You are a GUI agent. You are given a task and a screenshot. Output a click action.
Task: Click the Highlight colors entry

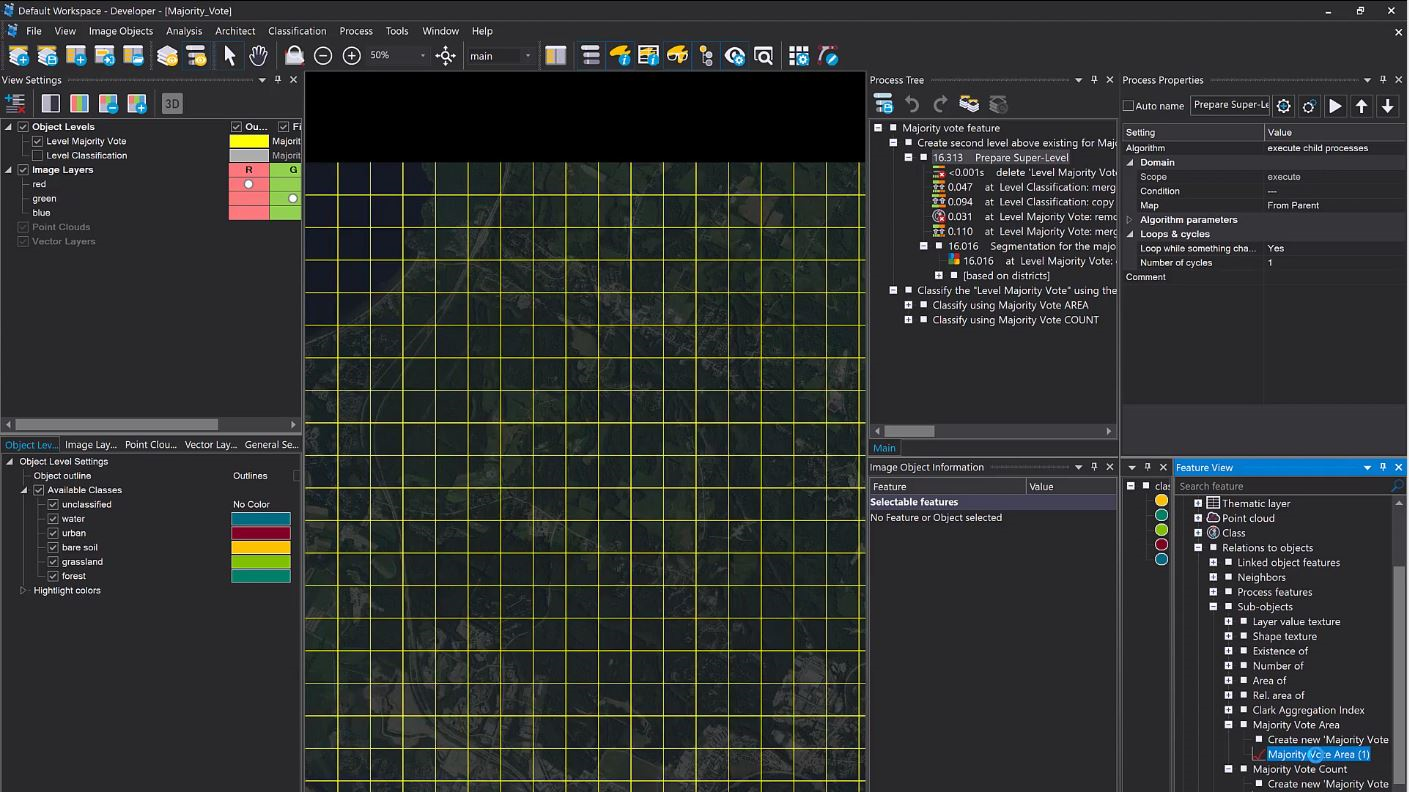(x=67, y=590)
